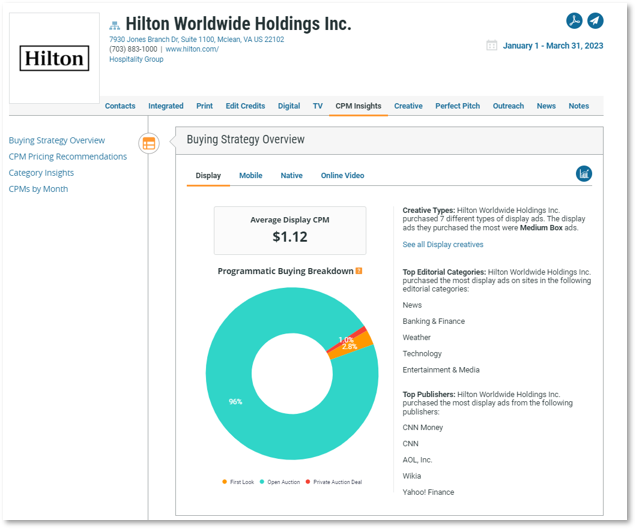The height and width of the screenshot is (529, 636).
Task: Click the Programmatic Buying Breakdown info icon
Action: coord(359,271)
